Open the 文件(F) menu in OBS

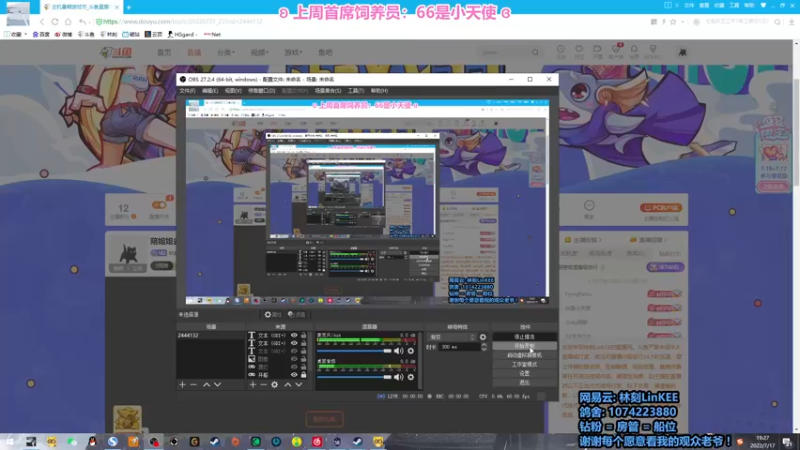[187, 90]
